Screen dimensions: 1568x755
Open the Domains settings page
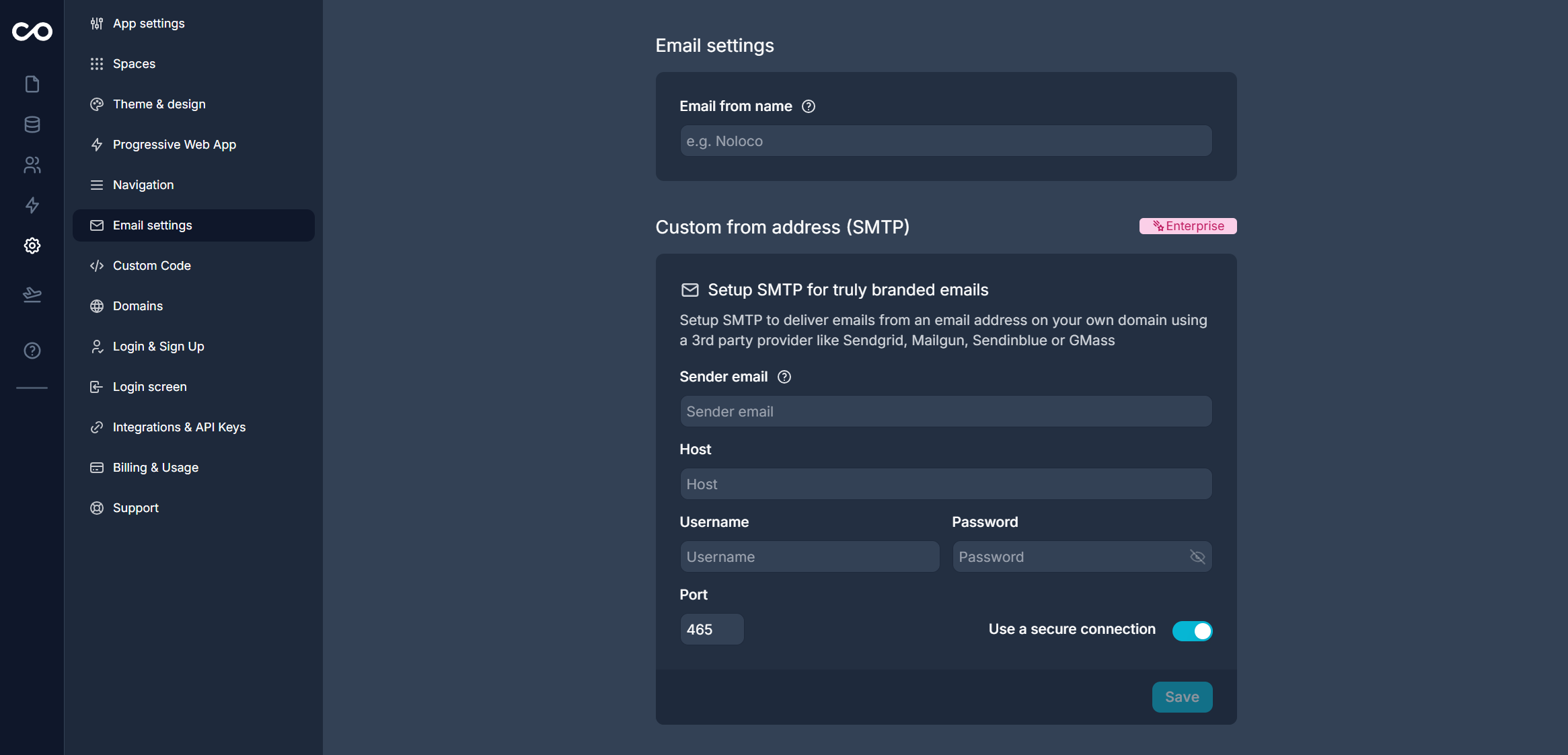tap(138, 306)
